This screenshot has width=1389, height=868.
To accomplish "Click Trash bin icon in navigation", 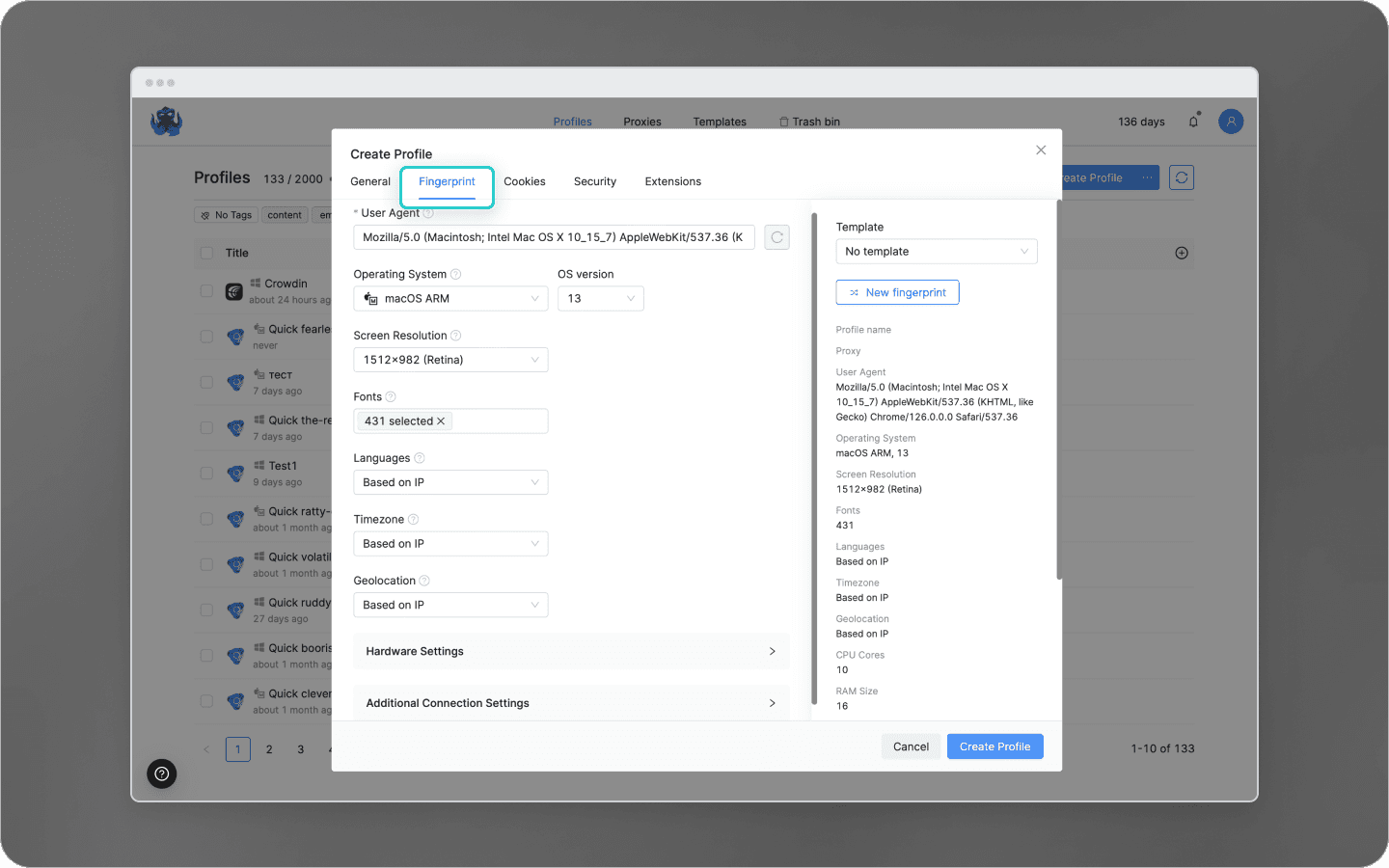I will 784,122.
